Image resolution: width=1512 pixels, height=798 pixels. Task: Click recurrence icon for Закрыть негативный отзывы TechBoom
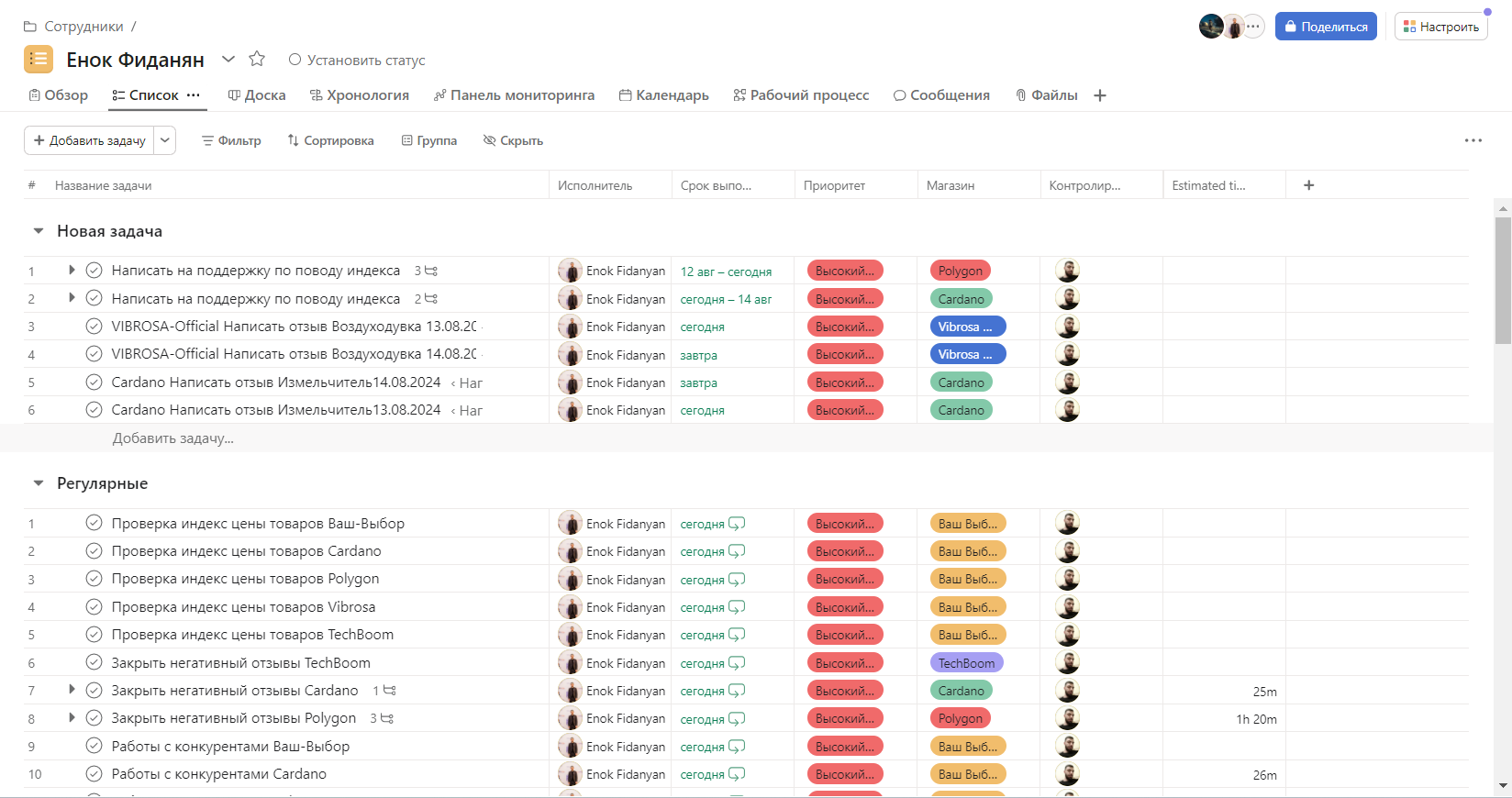click(737, 663)
